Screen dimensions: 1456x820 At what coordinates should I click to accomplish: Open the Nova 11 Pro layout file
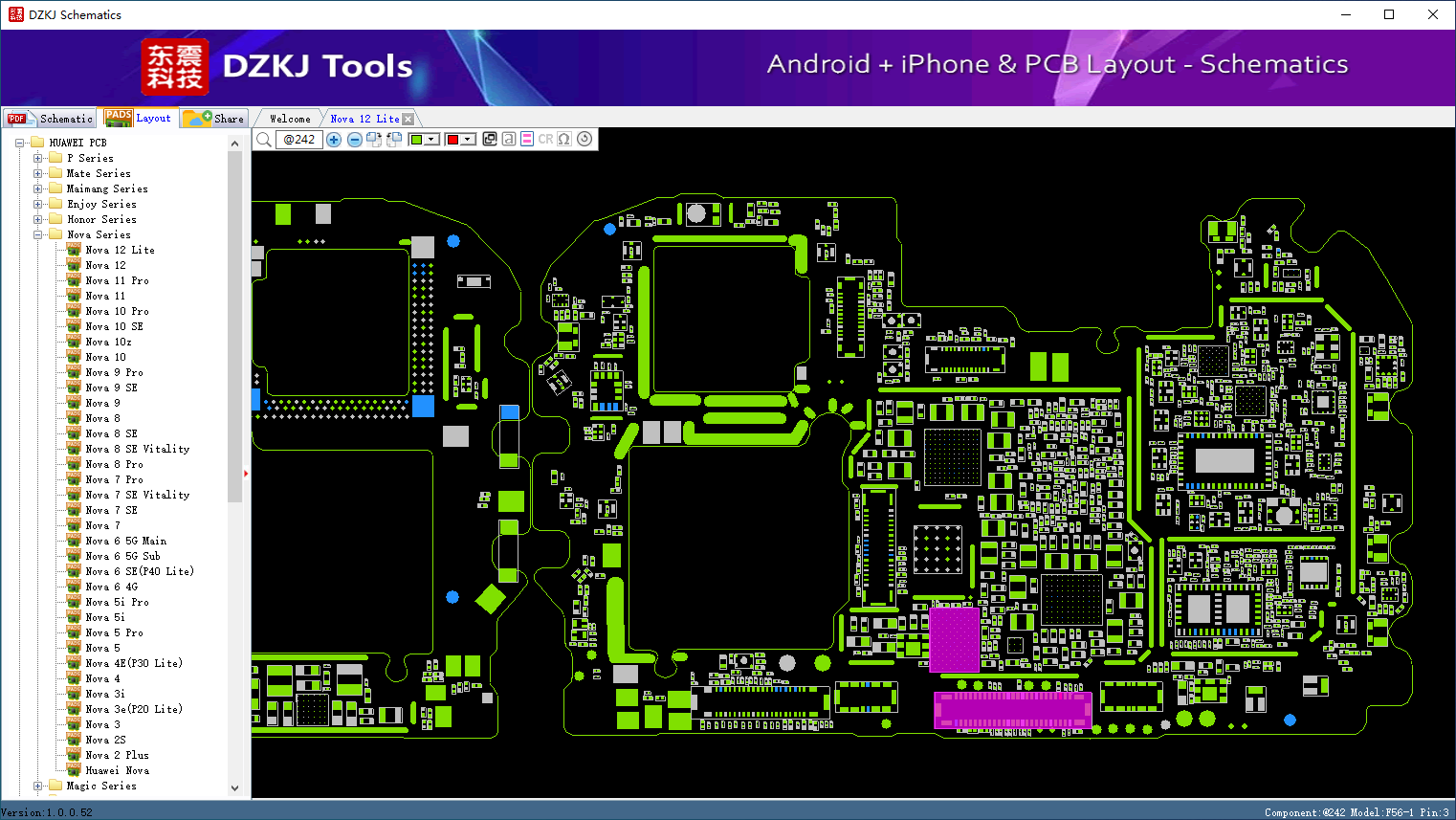coord(117,280)
